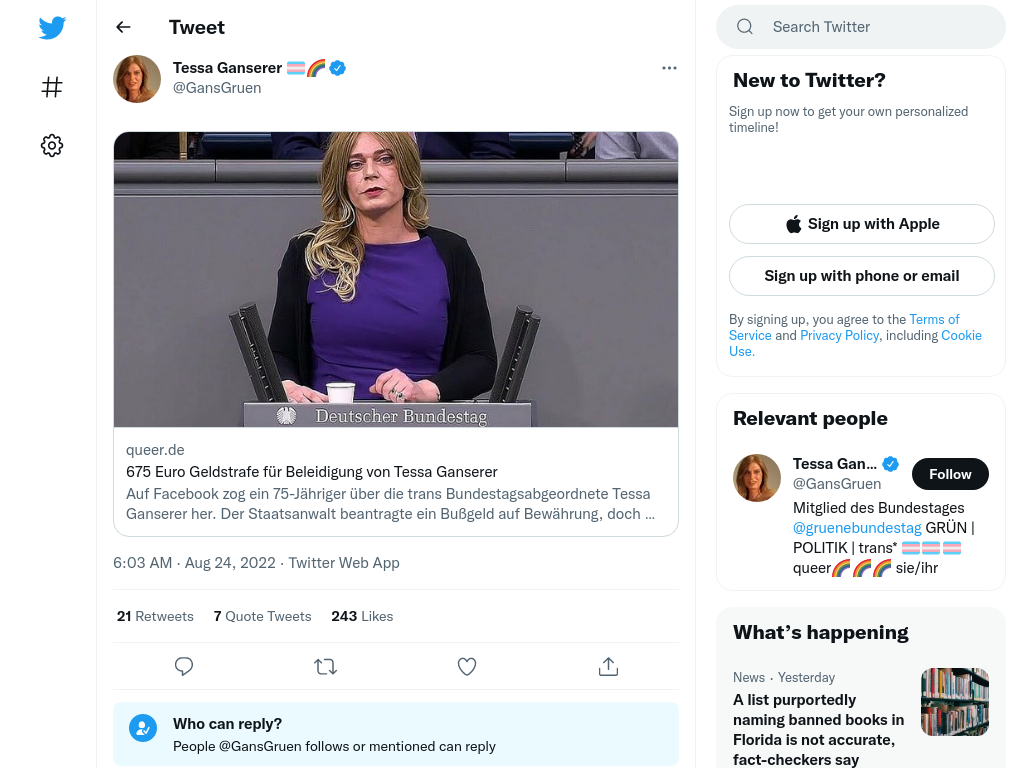Open the @gruenebundestag mention link
Screen dimensions: 1024x768
tap(857, 528)
